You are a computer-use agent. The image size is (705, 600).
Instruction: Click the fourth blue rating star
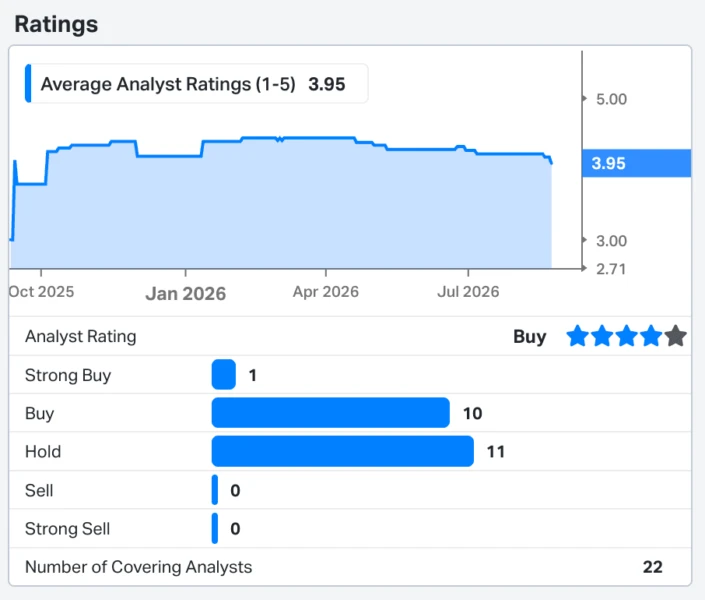pos(651,336)
